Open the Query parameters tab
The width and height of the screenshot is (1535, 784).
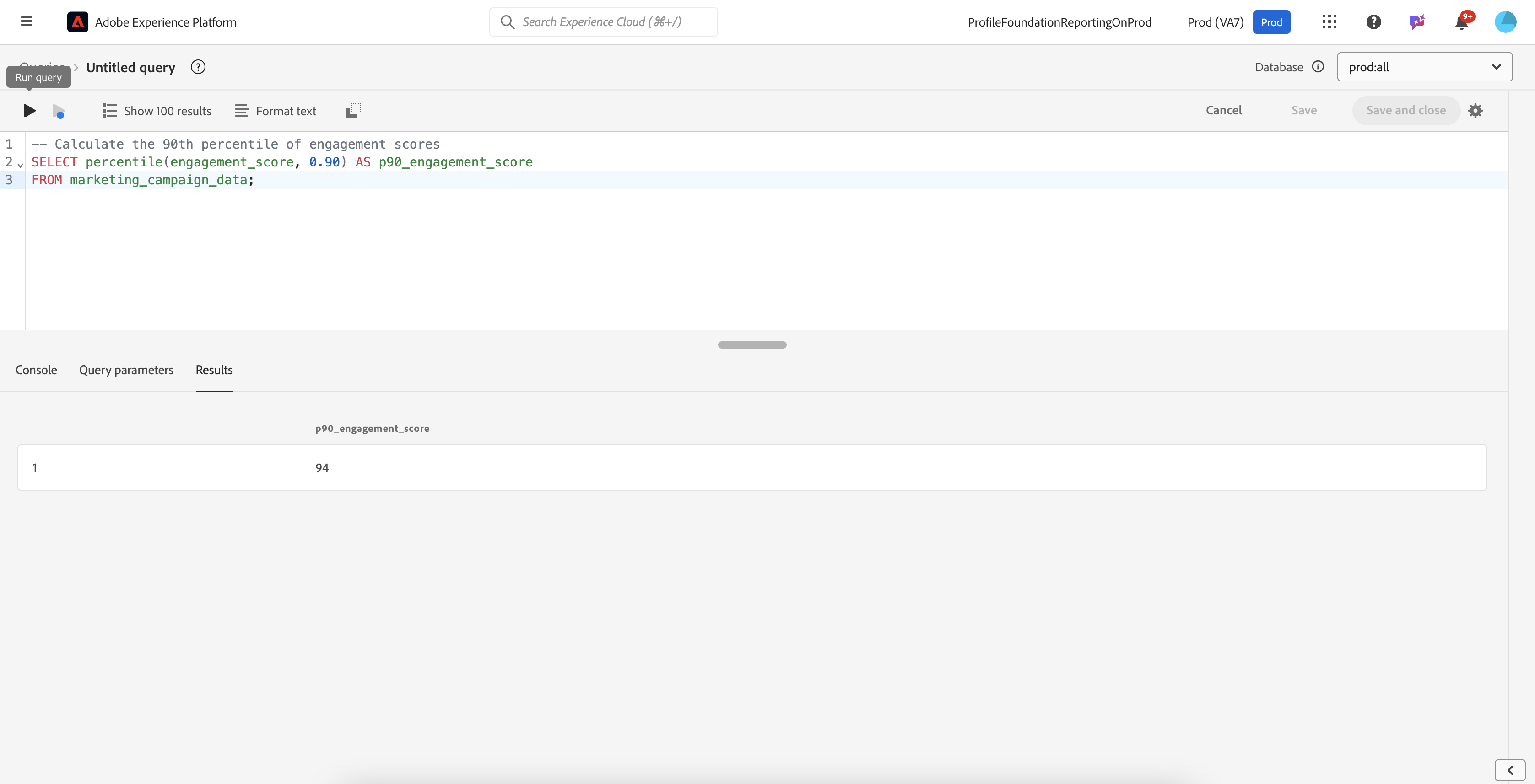pos(126,370)
